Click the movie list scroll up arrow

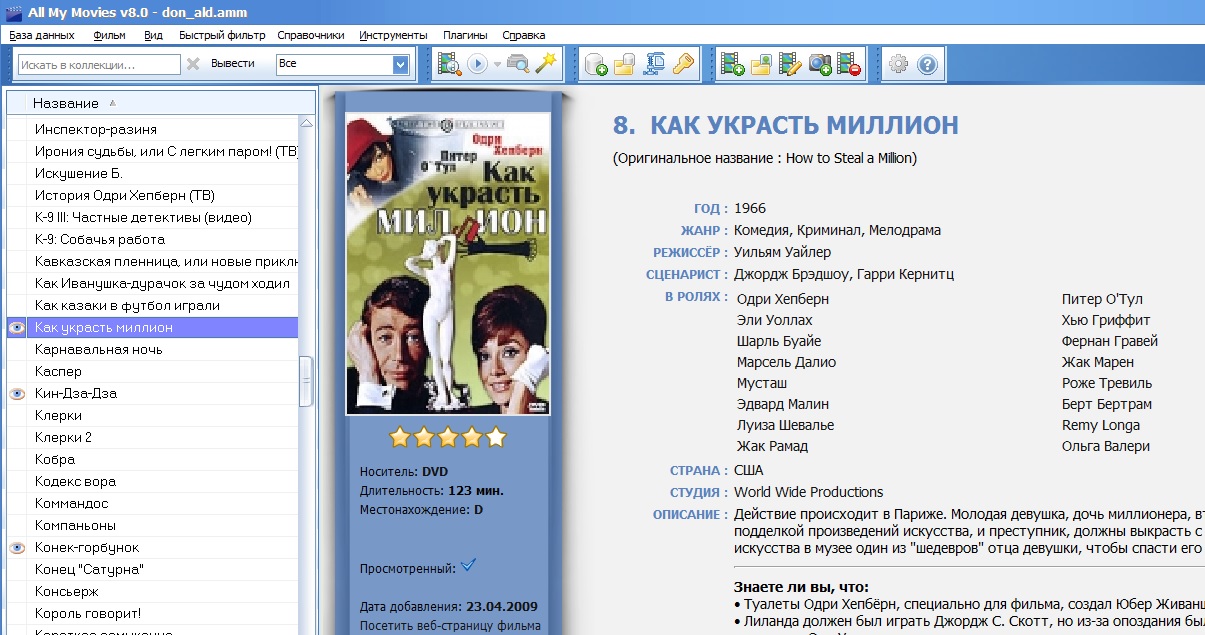tap(307, 123)
